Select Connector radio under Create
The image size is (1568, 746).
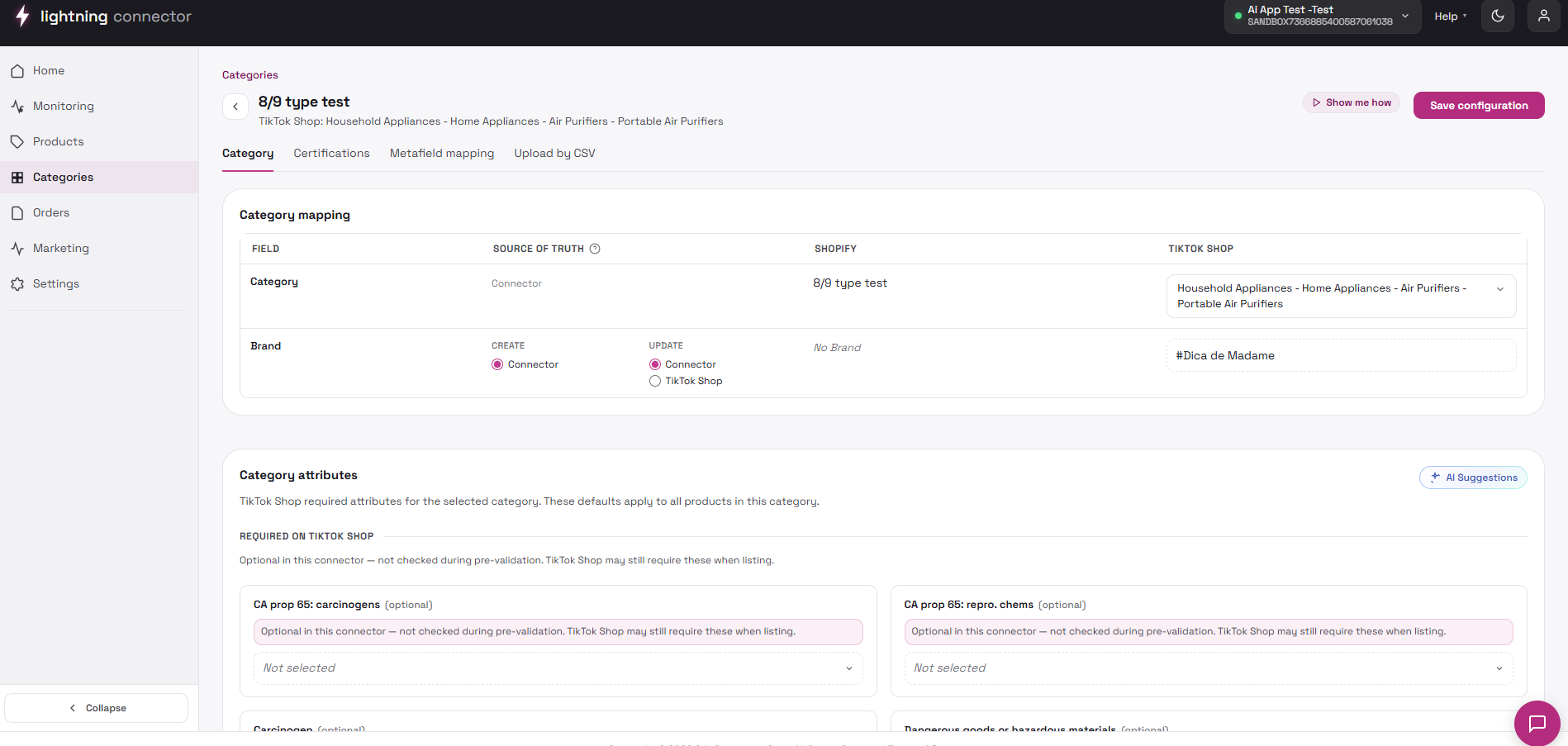point(497,364)
